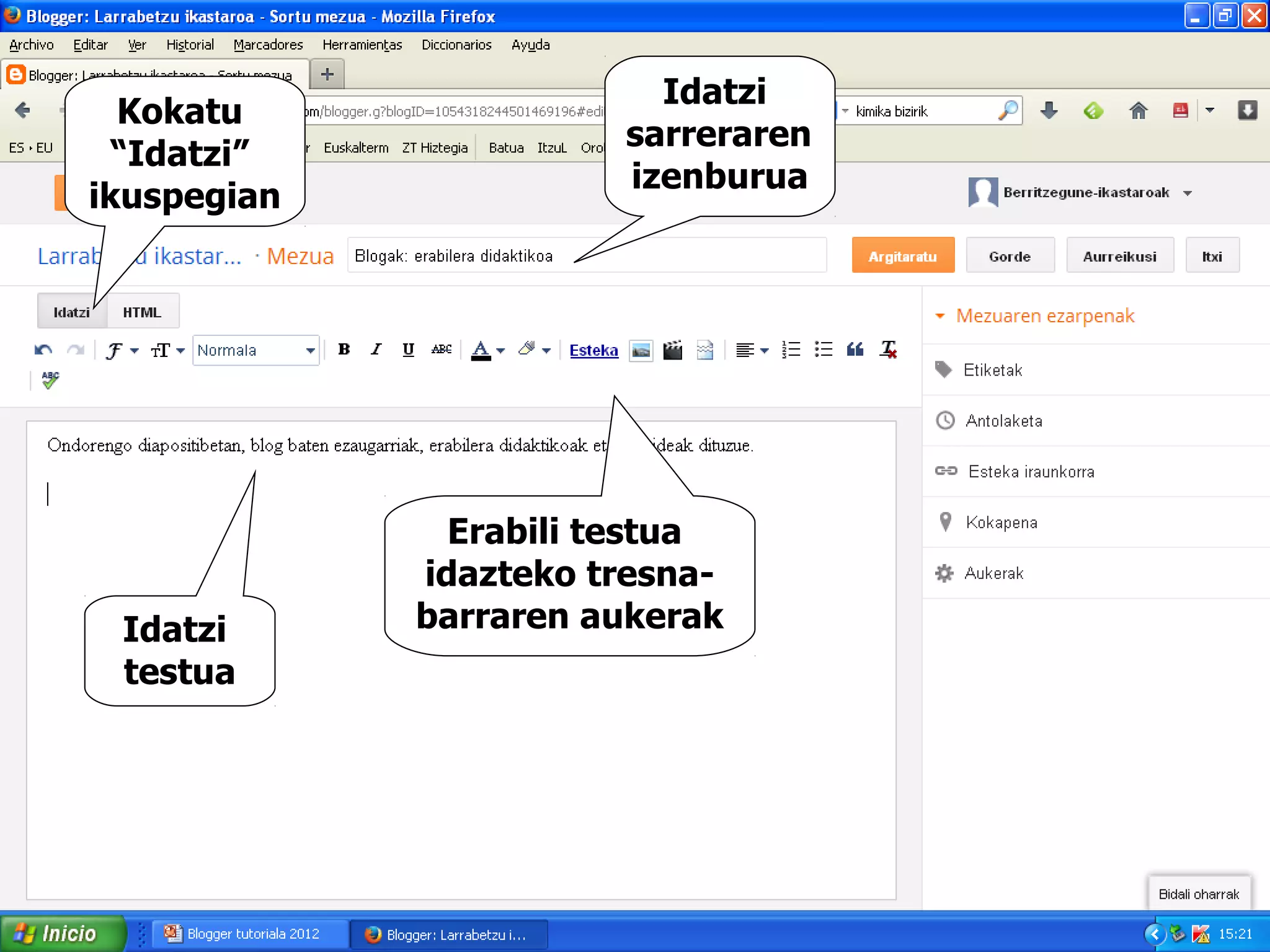The height and width of the screenshot is (952, 1270).
Task: Click the Bidali oharrak feedback button
Action: click(1199, 894)
